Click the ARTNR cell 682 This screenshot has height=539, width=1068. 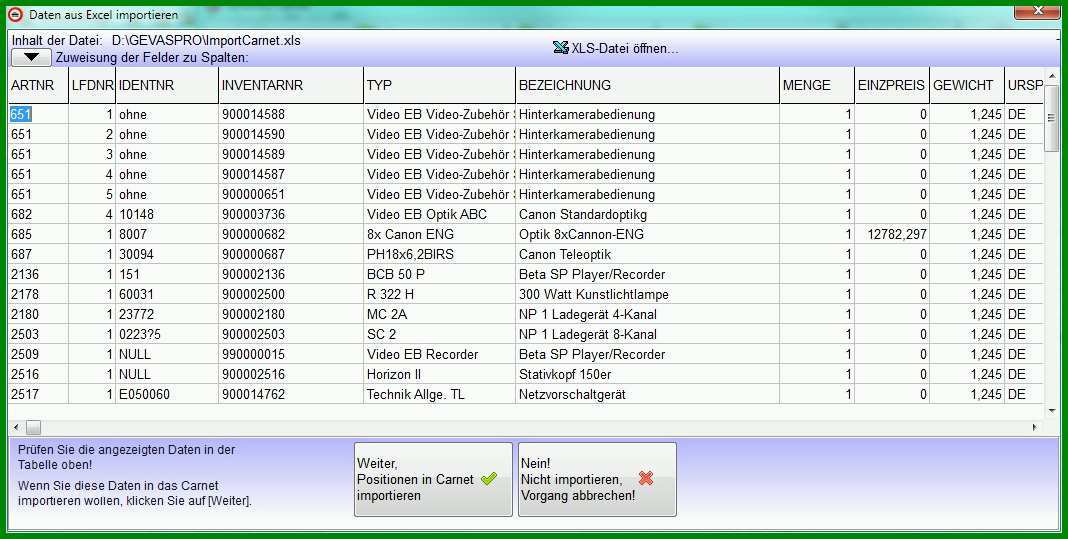point(38,214)
